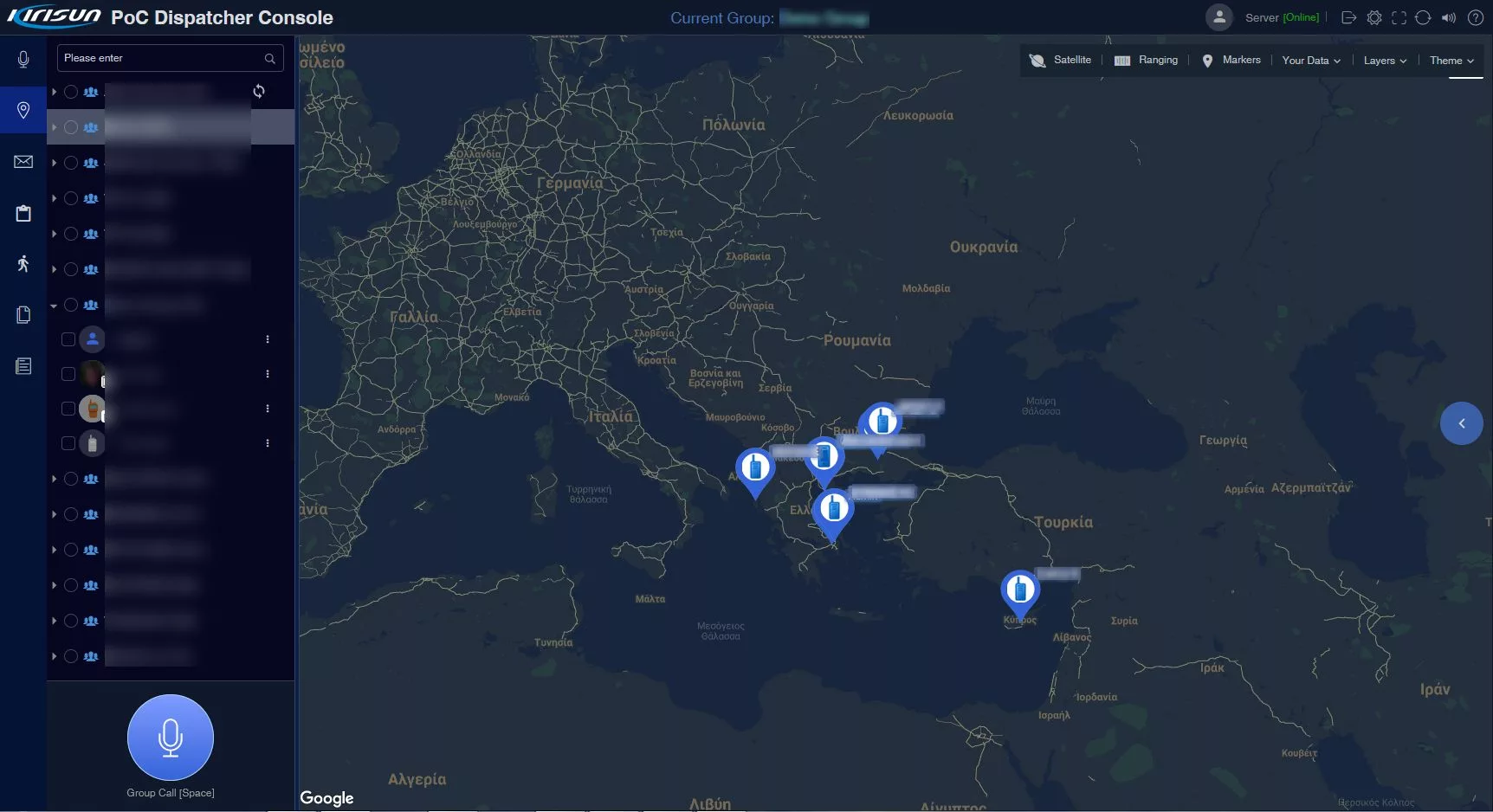Open the three-dot menu of gray-device-avatar member

tap(268, 443)
